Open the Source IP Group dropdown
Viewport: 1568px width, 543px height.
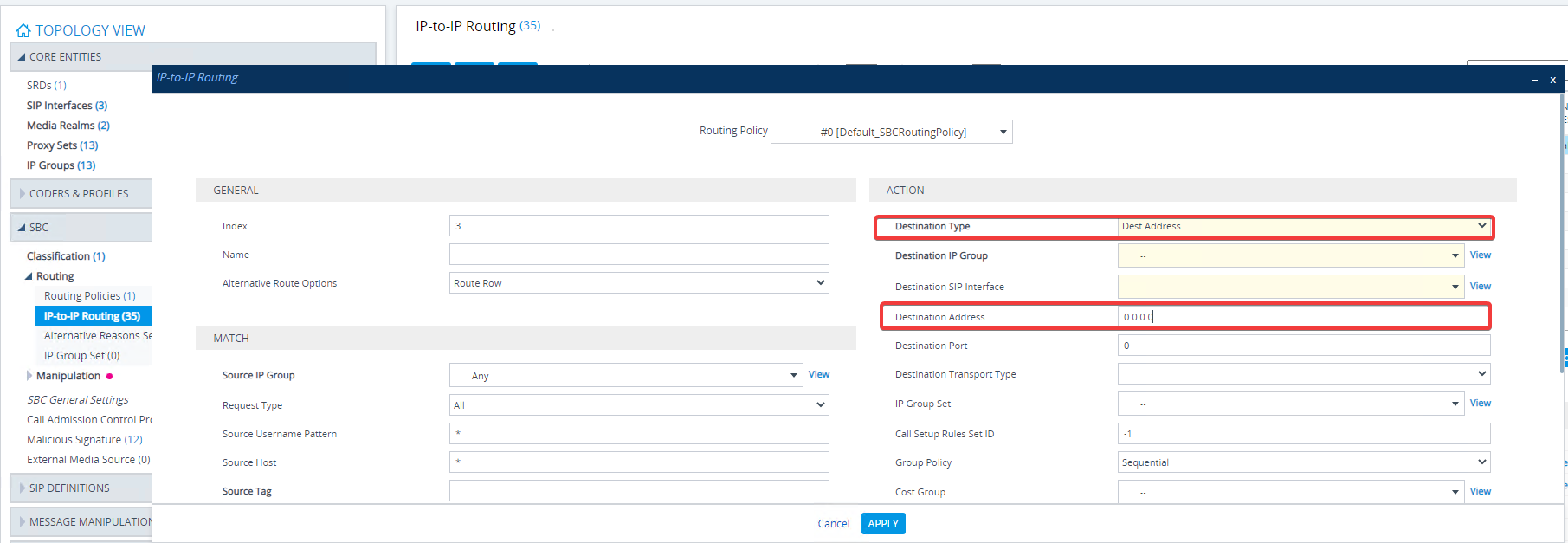[x=624, y=376]
